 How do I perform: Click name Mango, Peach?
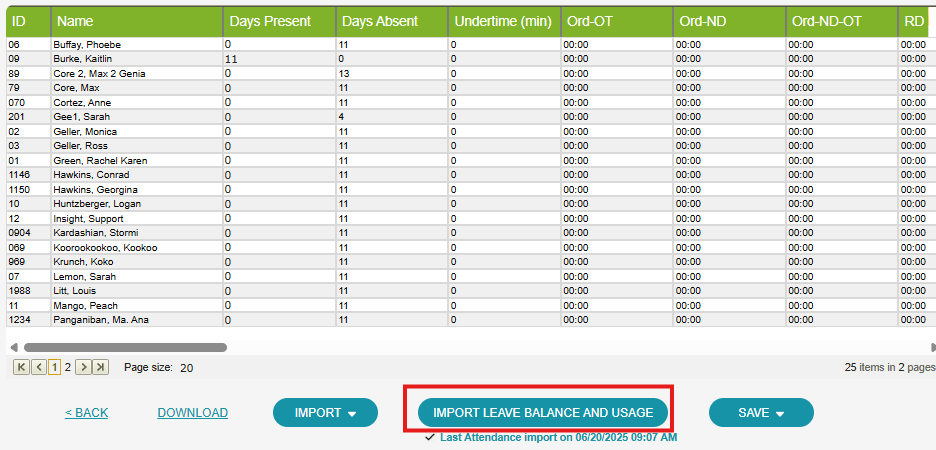[85, 306]
